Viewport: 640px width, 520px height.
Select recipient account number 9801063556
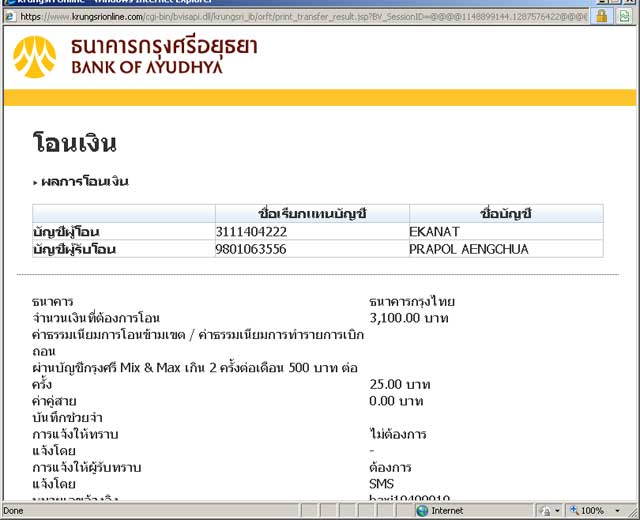tap(251, 249)
